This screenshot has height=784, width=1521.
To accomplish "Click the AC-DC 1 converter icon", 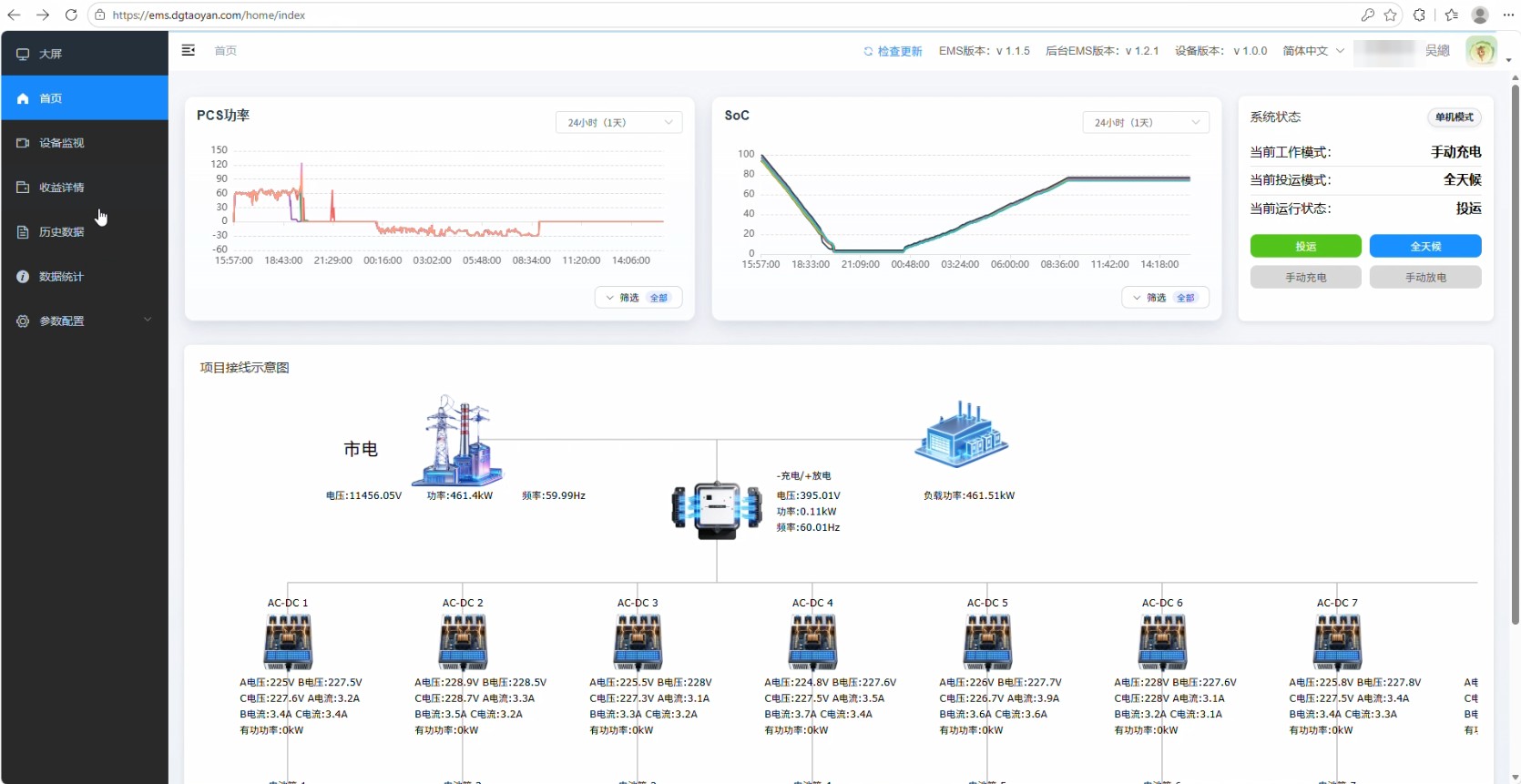I will [x=288, y=642].
